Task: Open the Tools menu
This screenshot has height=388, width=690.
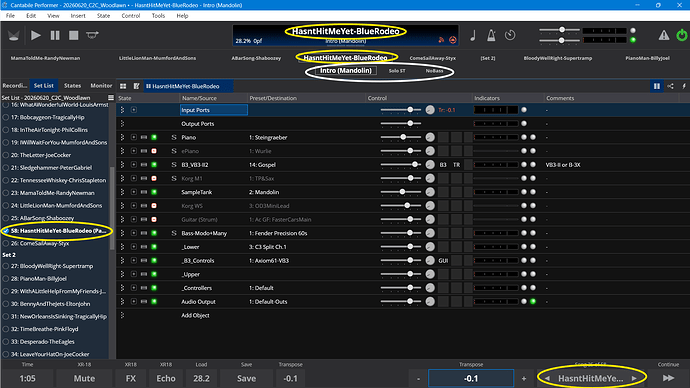Action: click(158, 15)
